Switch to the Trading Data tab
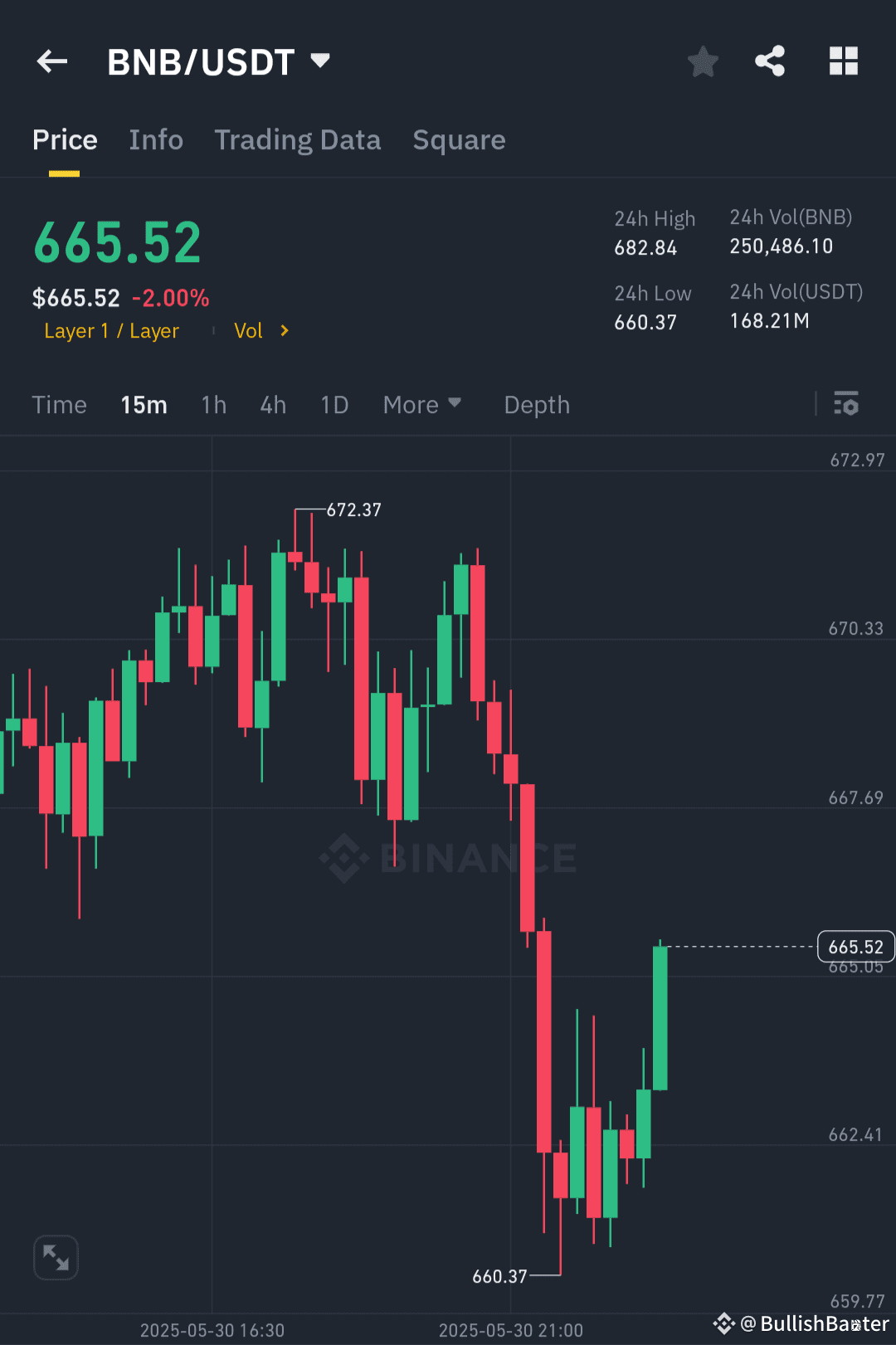 click(298, 139)
